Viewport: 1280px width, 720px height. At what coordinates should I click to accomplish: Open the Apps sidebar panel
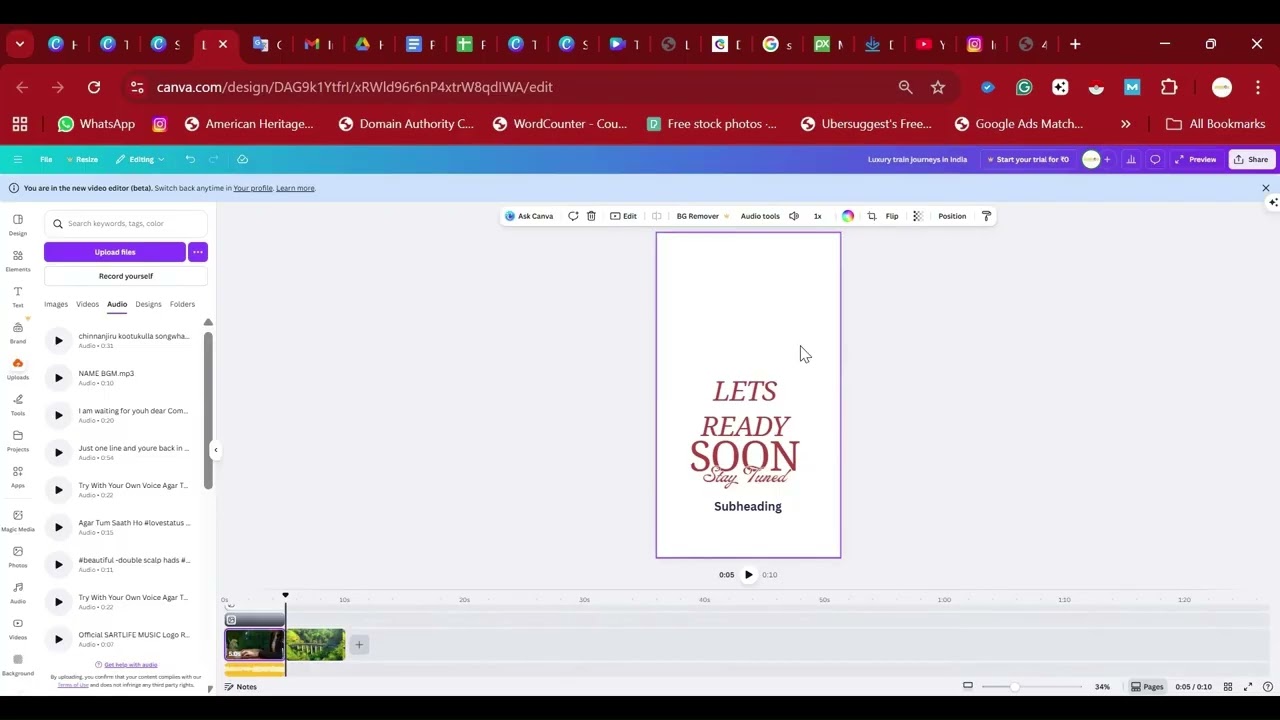click(x=18, y=477)
